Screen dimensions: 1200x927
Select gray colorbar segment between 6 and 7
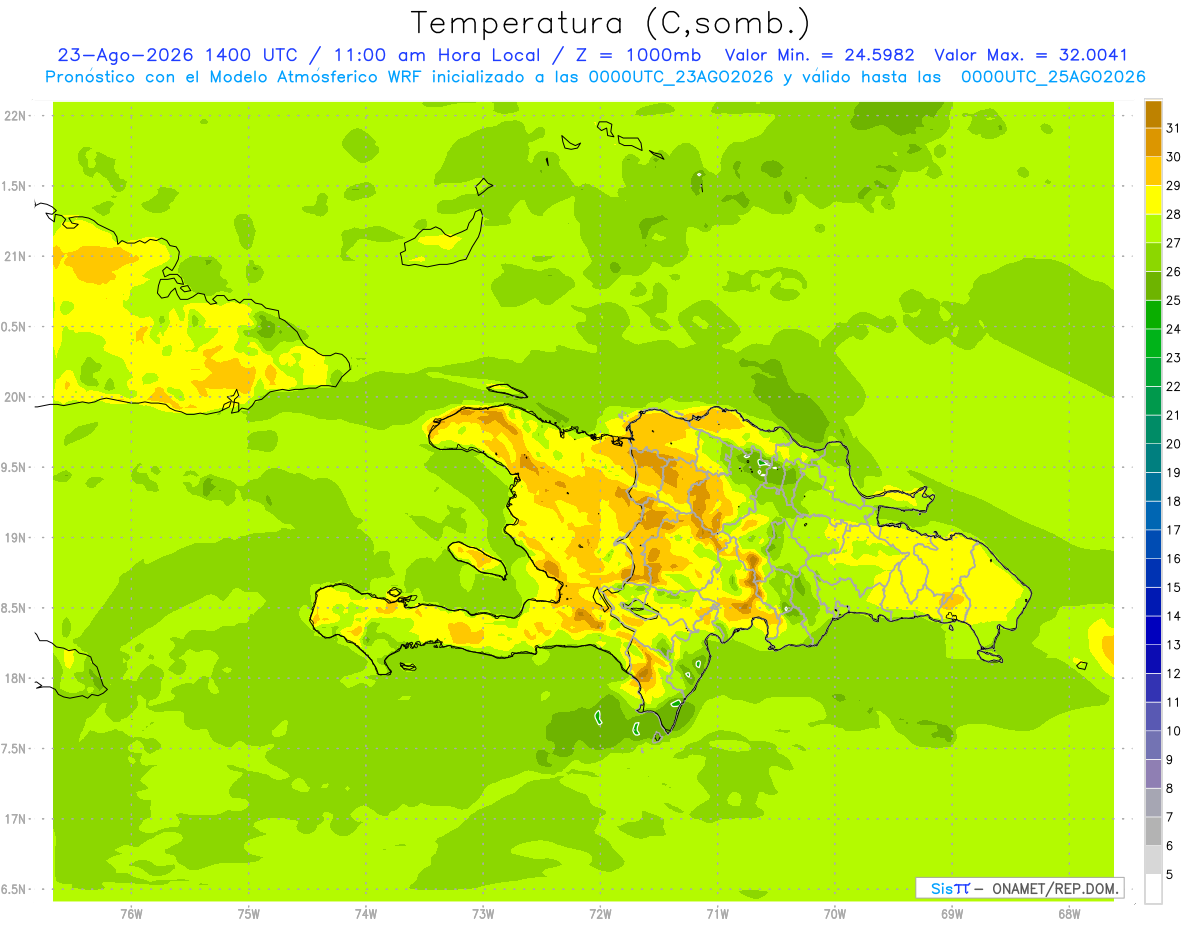tap(1153, 831)
